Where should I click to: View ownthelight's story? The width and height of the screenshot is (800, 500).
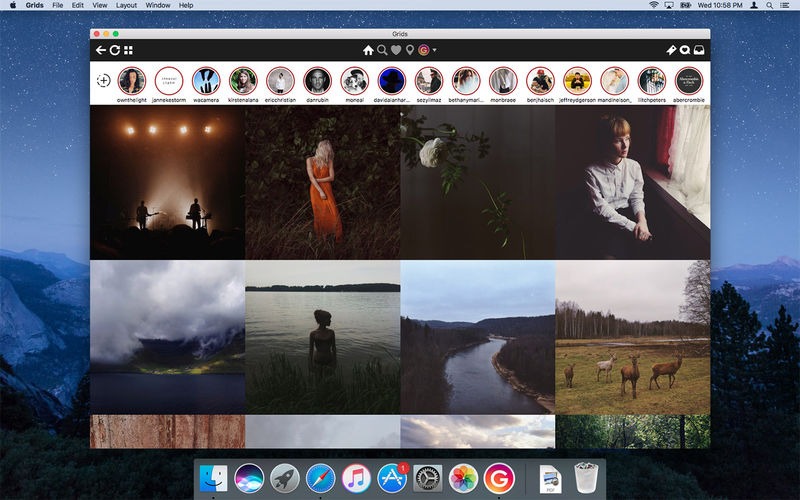click(131, 81)
